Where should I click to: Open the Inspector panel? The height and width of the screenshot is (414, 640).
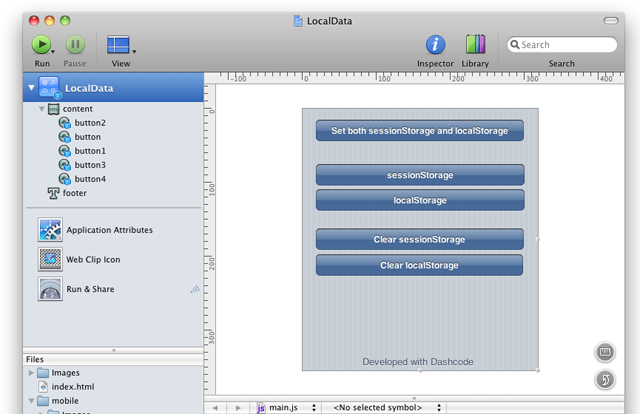tap(435, 45)
